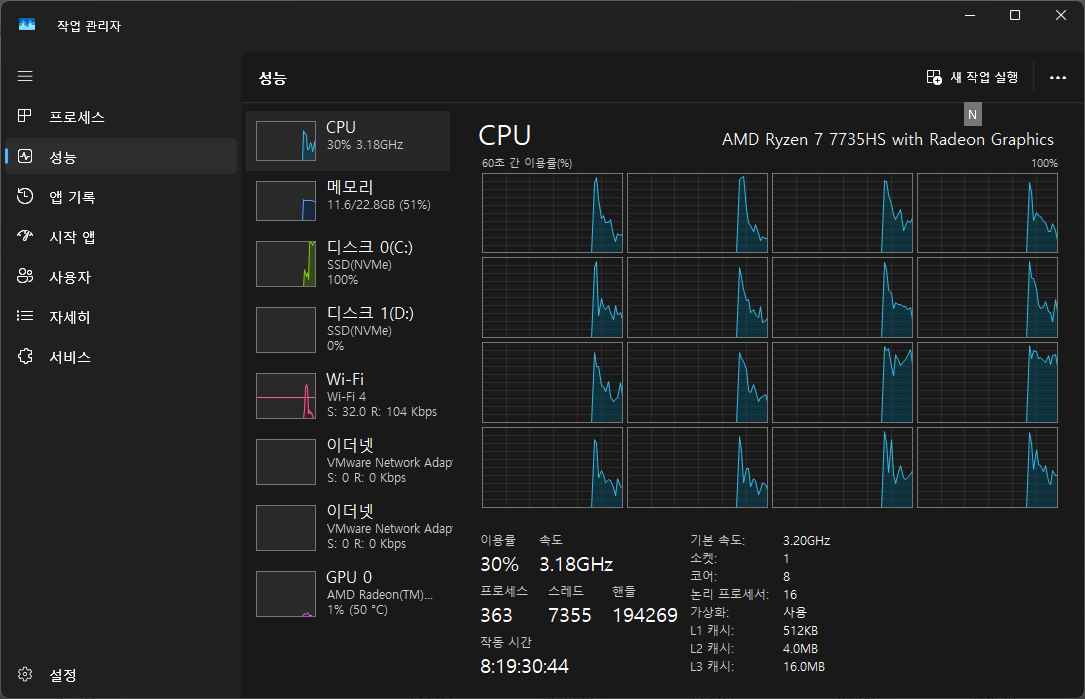
Task: Go to the 사용자 (Users) icon
Action: coord(26,277)
